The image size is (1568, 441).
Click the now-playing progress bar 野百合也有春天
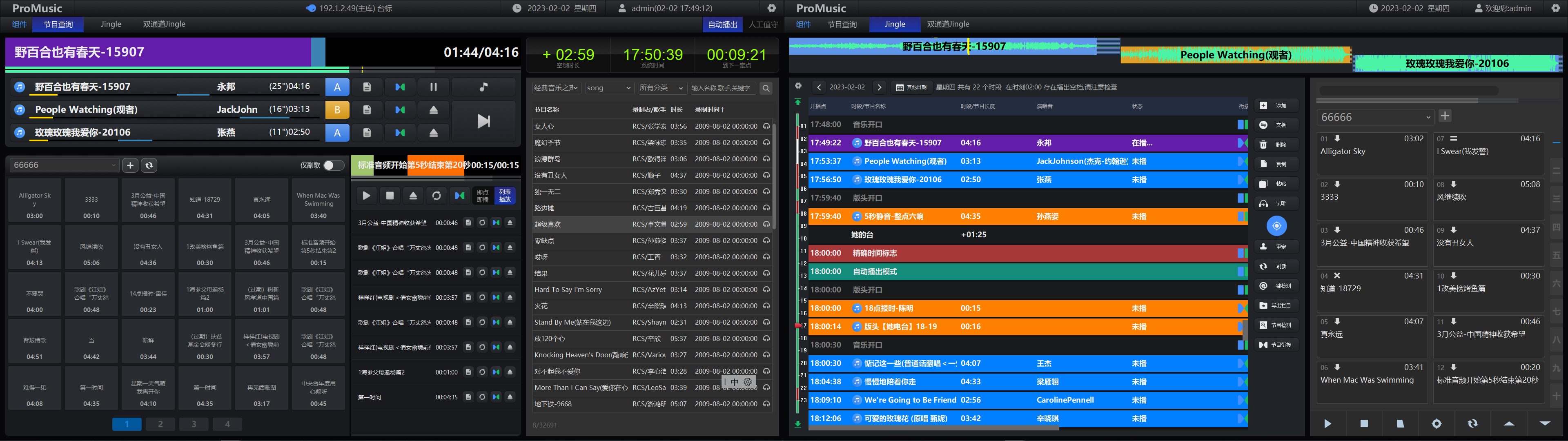[164, 52]
